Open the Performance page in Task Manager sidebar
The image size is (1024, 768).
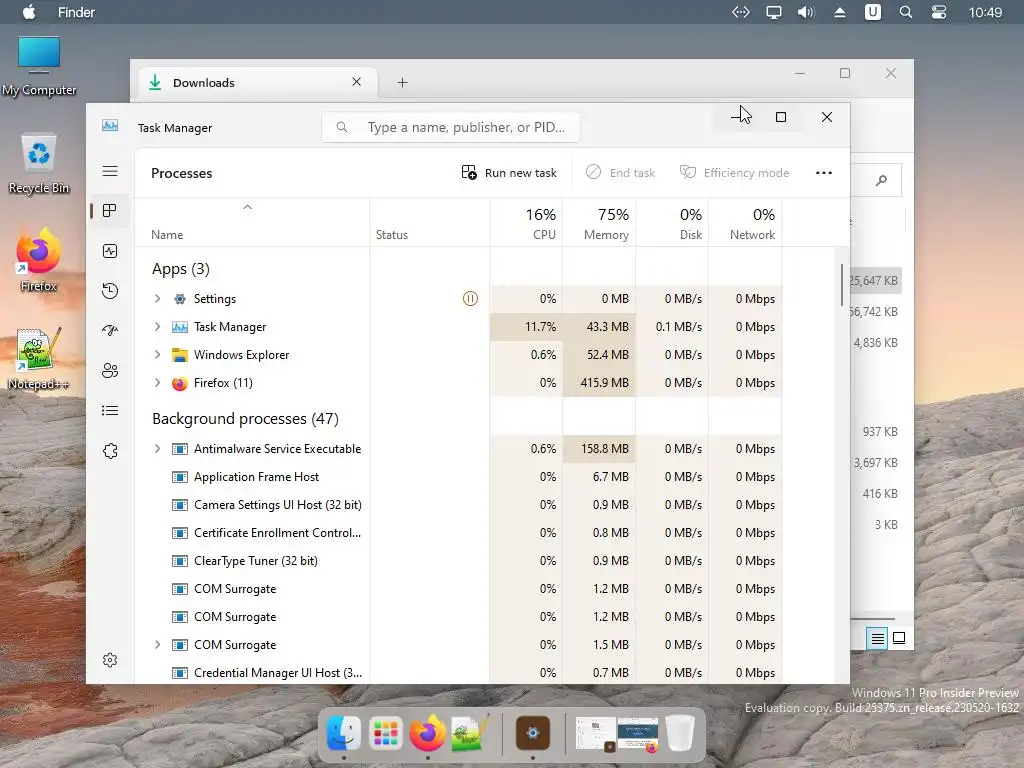[x=110, y=251]
